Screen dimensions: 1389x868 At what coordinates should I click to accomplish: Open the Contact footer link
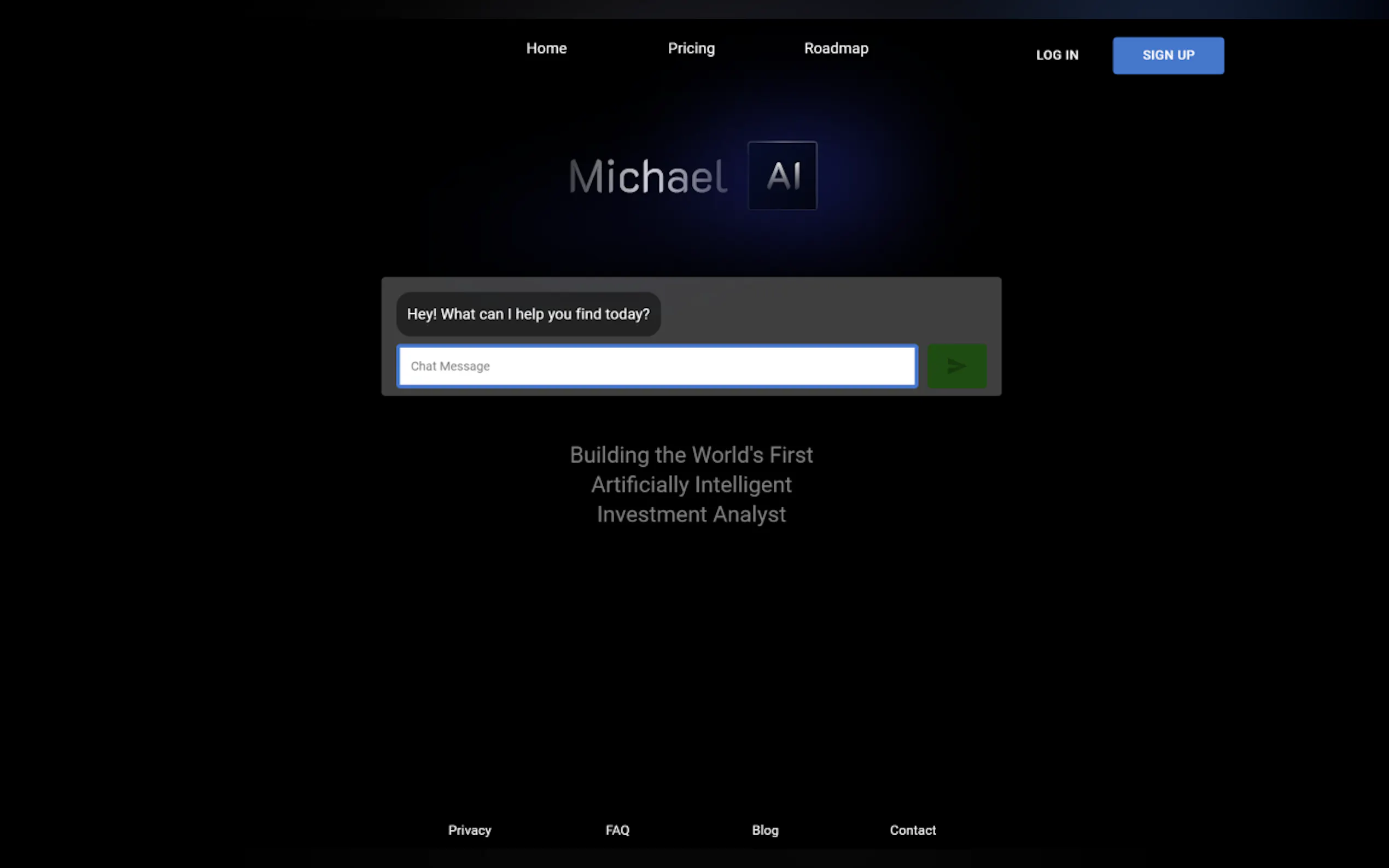(x=912, y=830)
